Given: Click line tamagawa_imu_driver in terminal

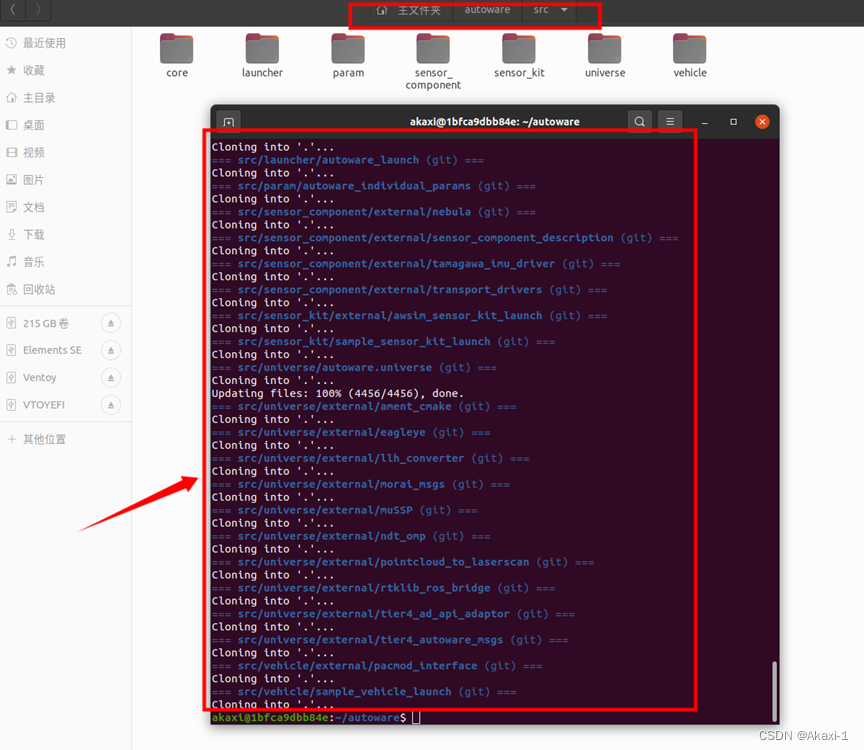Looking at the screenshot, I should click(415, 264).
